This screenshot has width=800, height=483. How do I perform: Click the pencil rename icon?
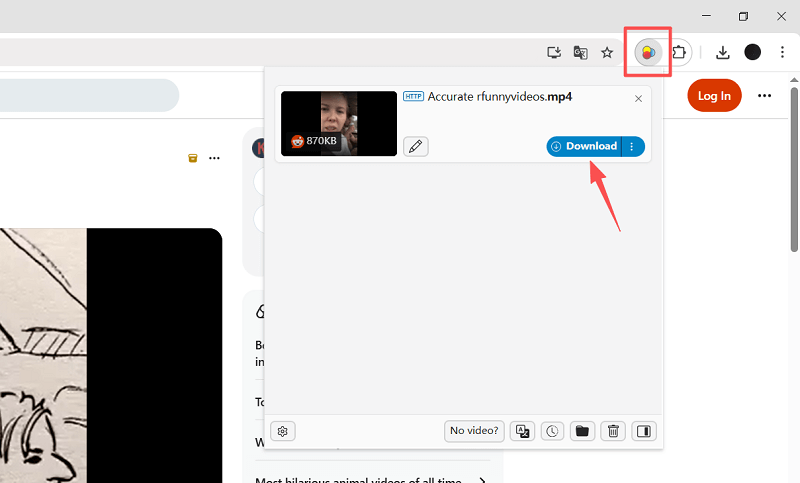click(x=416, y=146)
